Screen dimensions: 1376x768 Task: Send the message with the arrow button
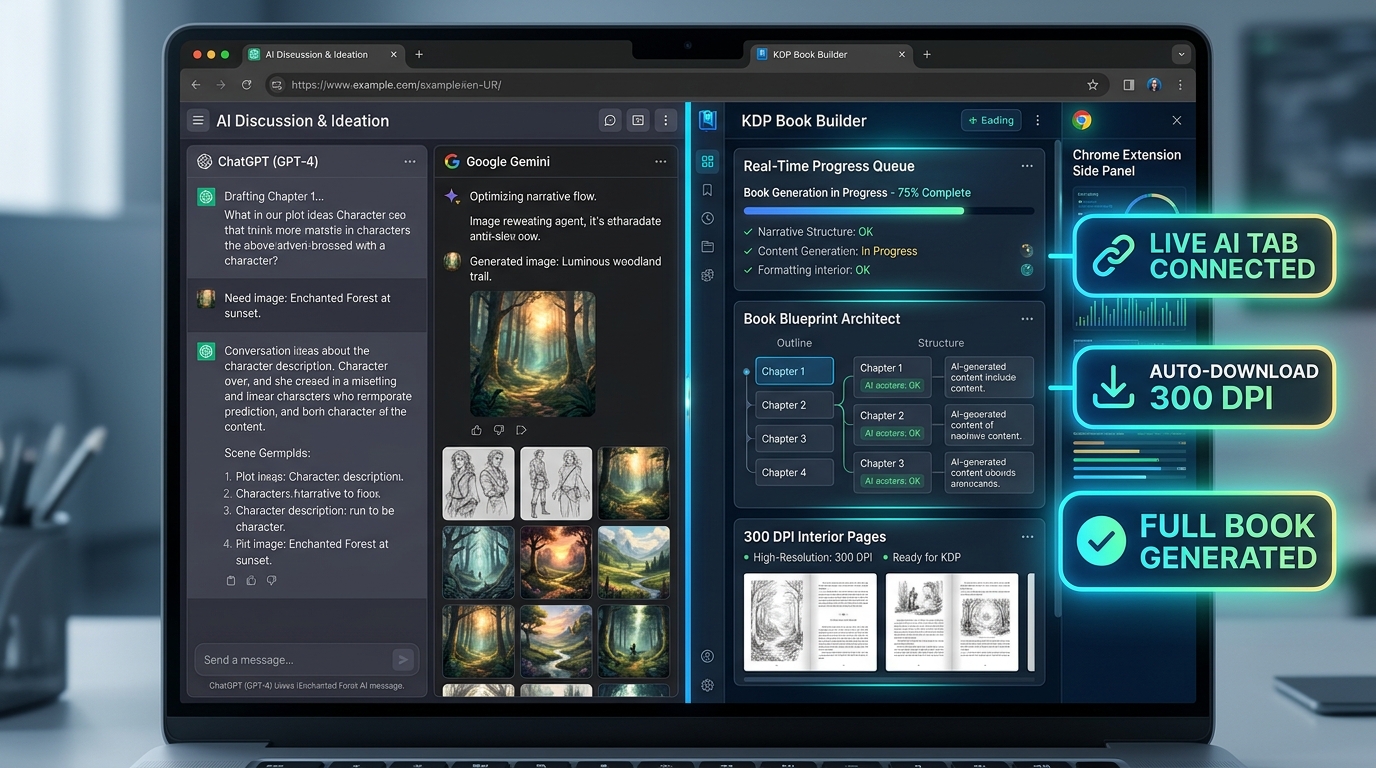point(403,659)
